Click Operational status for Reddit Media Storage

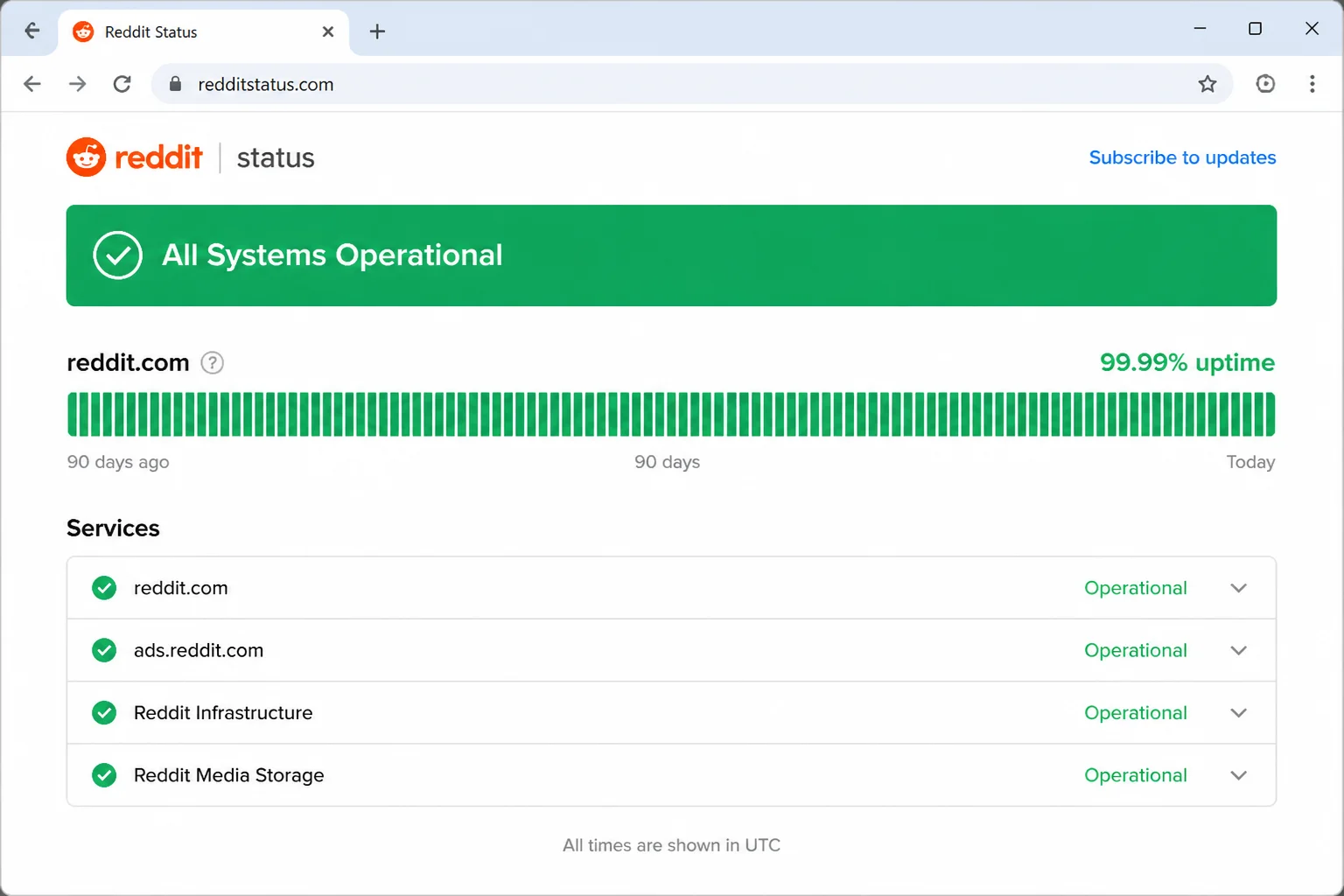(1136, 775)
